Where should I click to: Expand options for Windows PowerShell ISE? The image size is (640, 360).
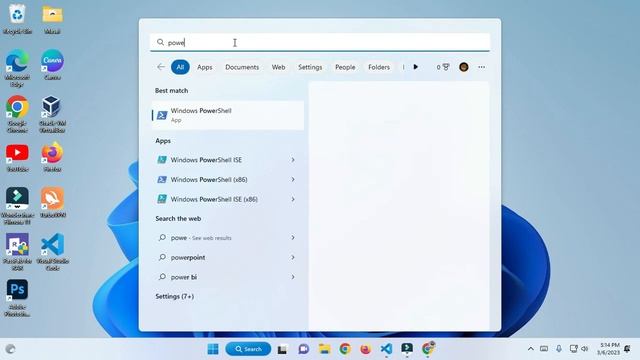coord(293,160)
